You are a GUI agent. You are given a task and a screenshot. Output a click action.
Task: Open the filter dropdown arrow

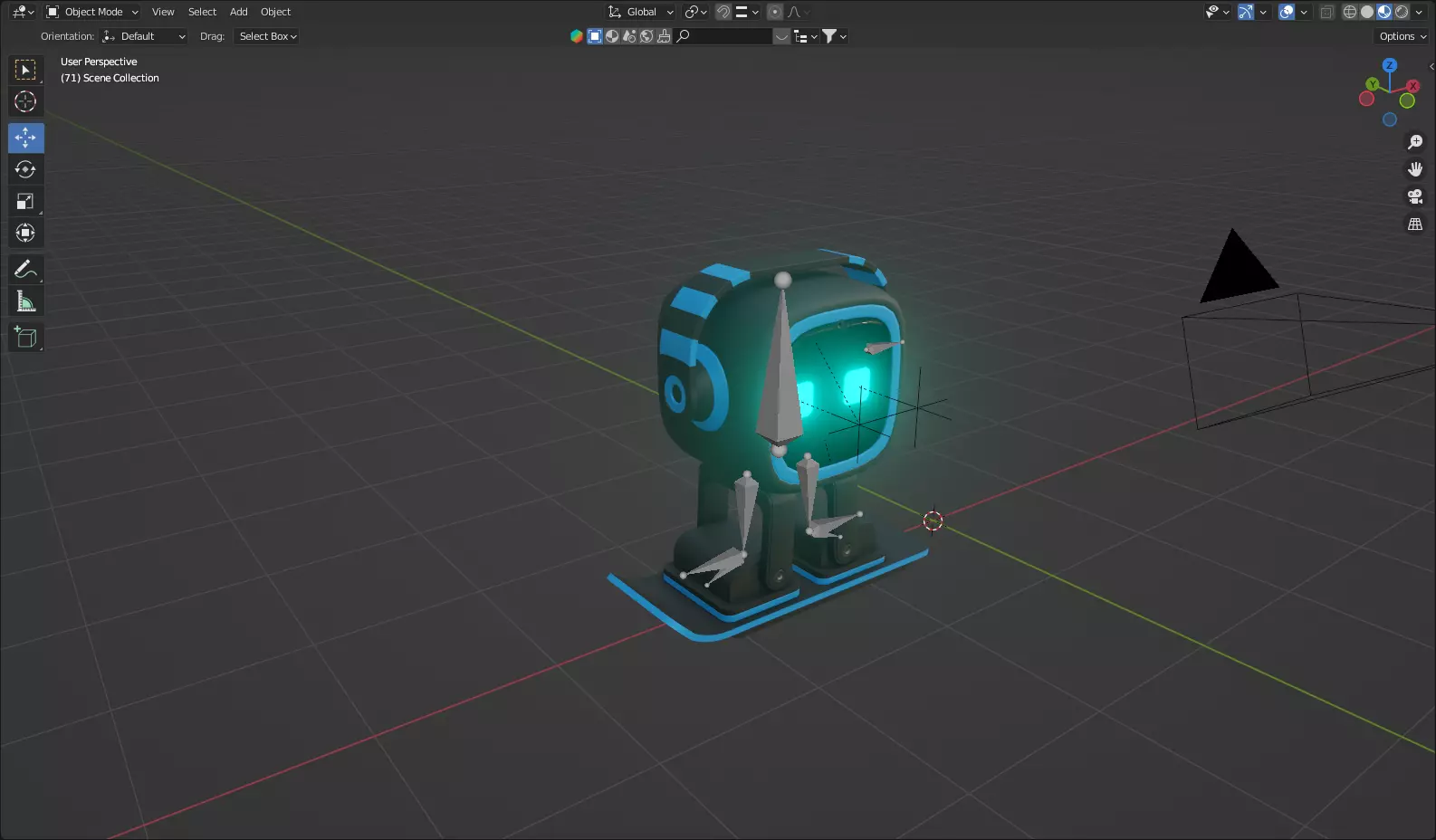tap(843, 36)
